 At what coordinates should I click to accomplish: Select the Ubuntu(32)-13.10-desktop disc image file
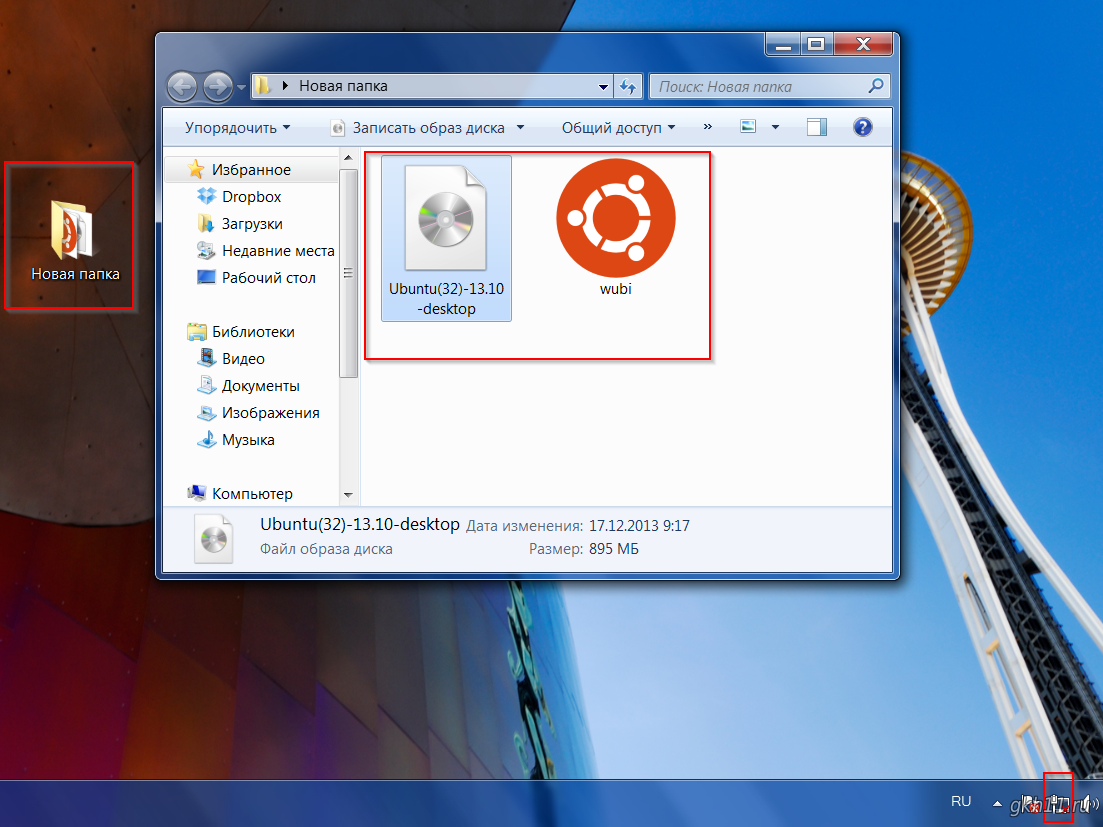446,237
